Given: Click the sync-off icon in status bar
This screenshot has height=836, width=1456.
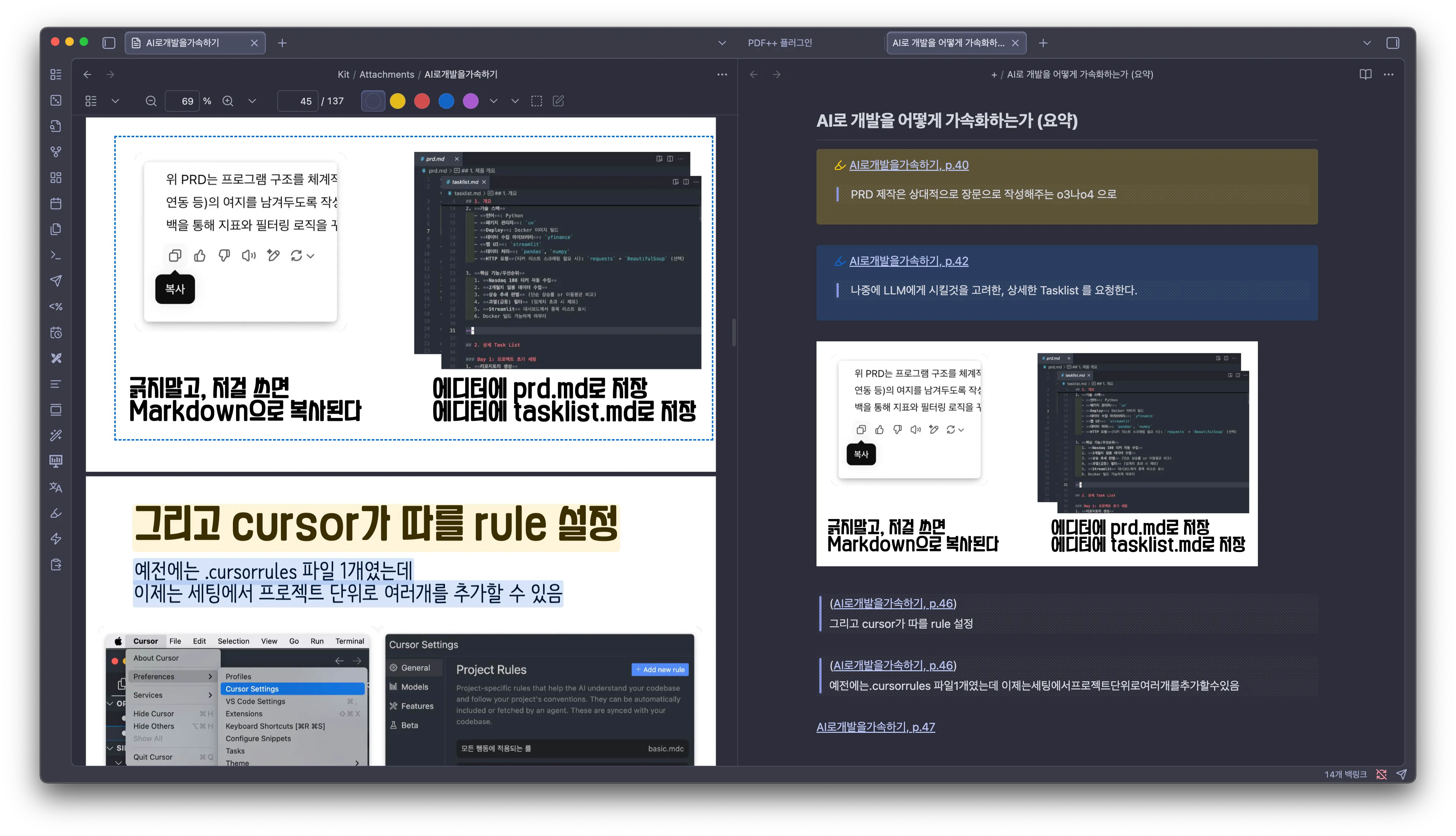Looking at the screenshot, I should (1381, 774).
